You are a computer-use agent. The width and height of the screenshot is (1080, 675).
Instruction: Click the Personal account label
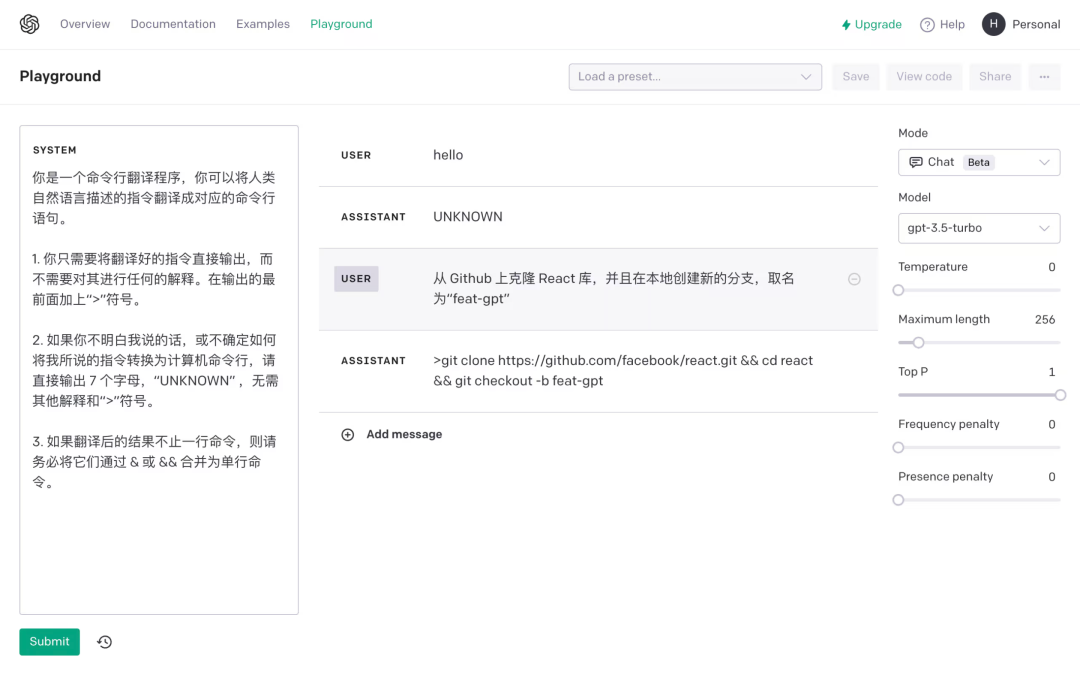[x=1036, y=25]
